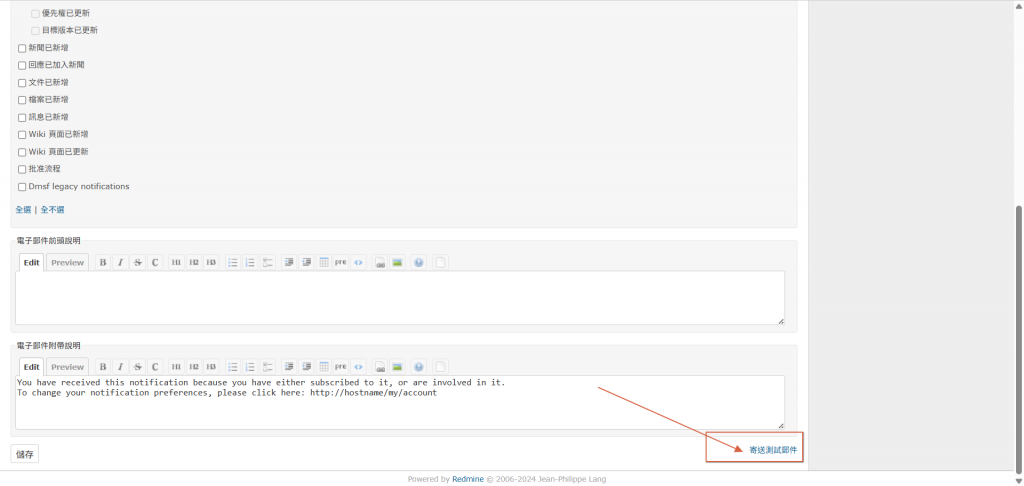Enable Dmsf legacy notifications checkbox
This screenshot has width=1024, height=486.
pyautogui.click(x=22, y=187)
